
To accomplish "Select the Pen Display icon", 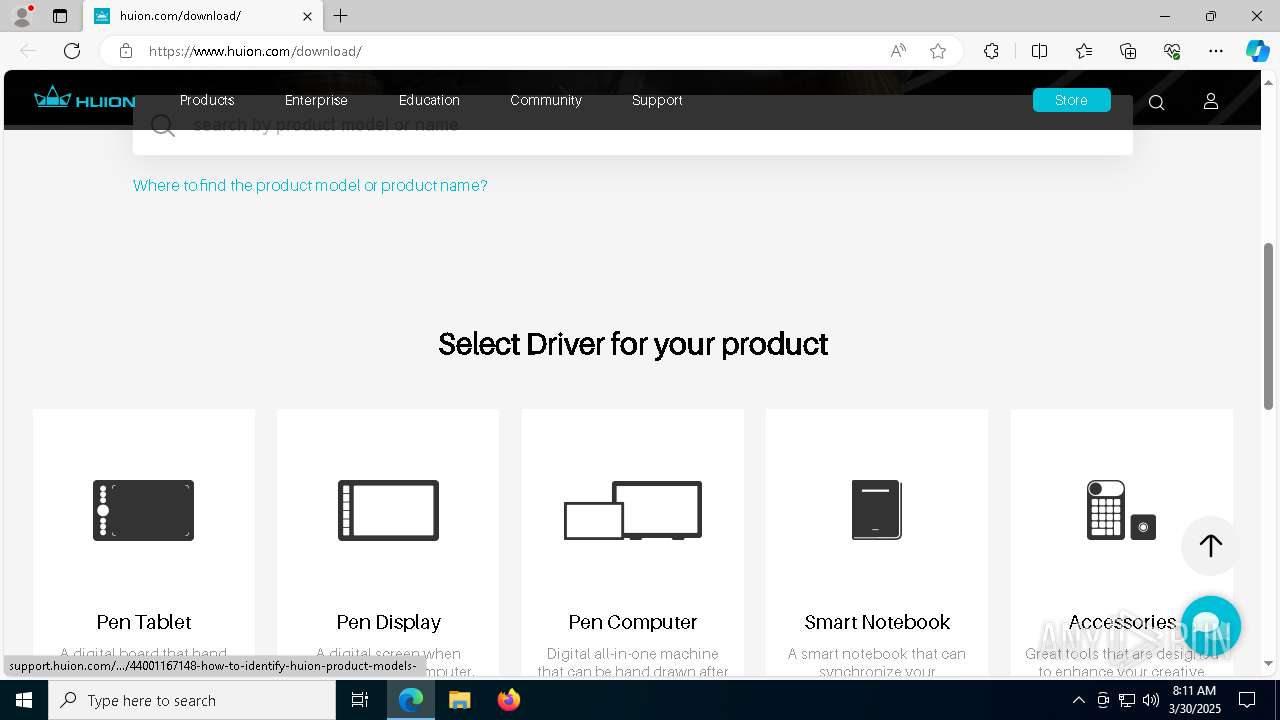I will [x=388, y=510].
